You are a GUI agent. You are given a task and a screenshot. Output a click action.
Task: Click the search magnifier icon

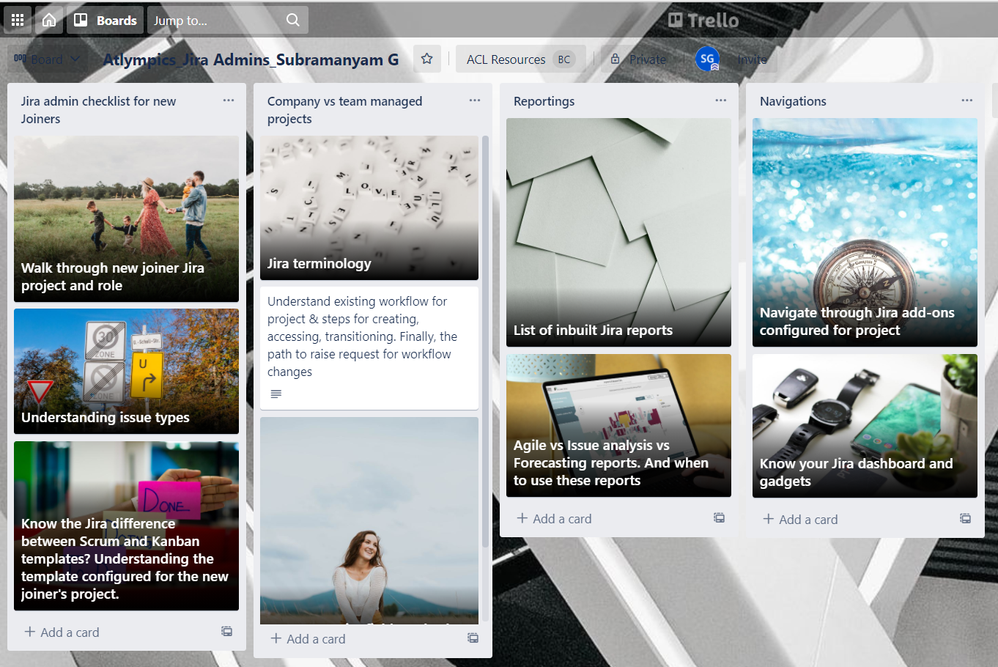[x=293, y=20]
